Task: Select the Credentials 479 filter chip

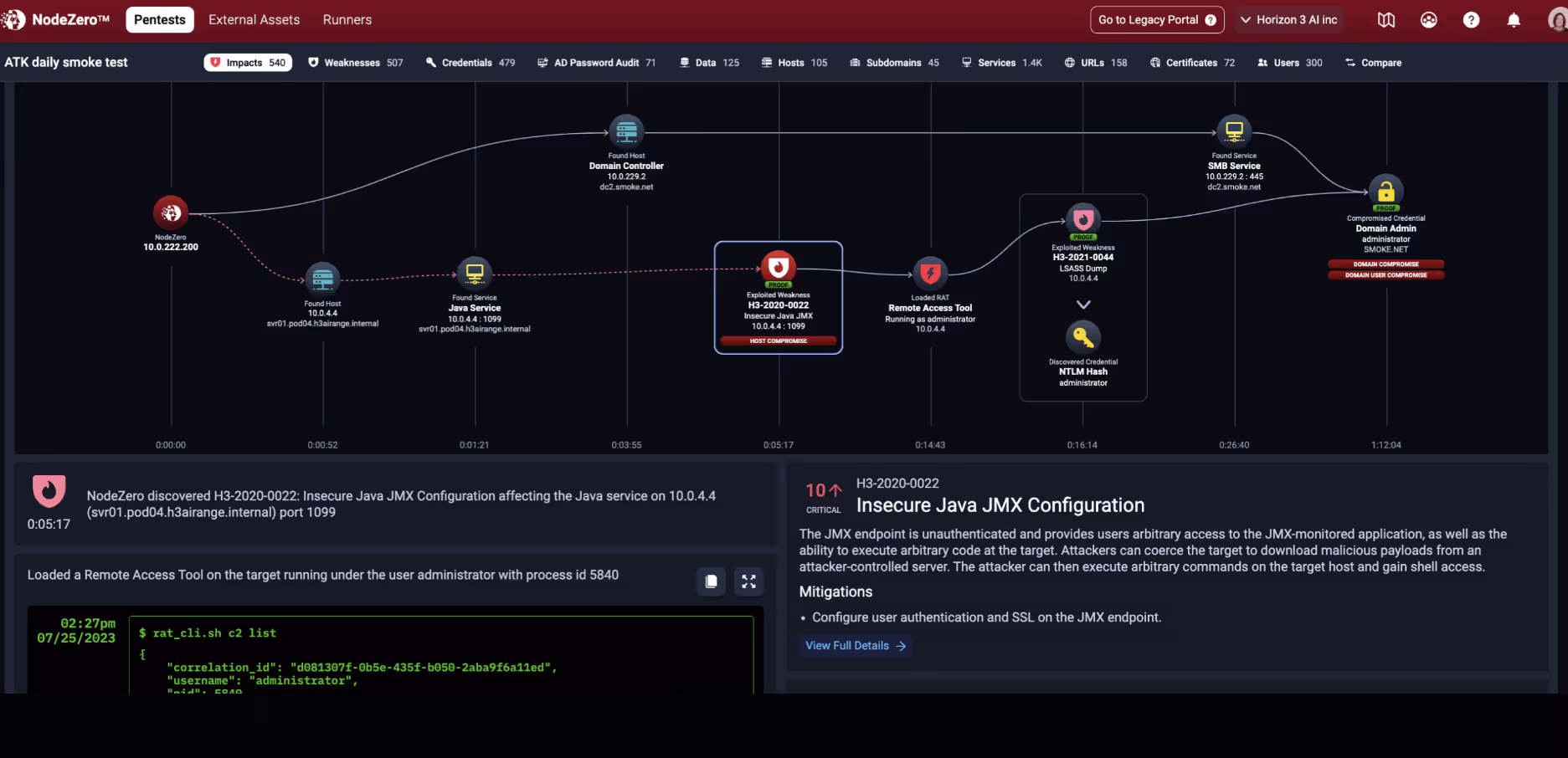Action: (470, 62)
